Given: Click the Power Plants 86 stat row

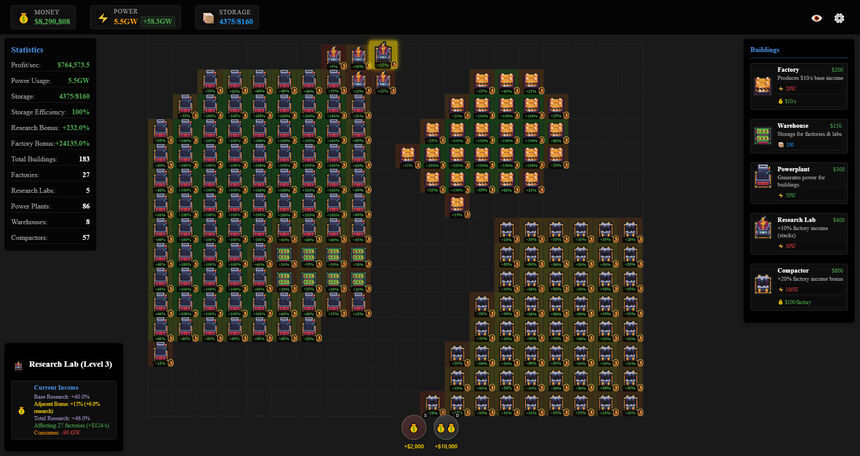Looking at the screenshot, I should tap(50, 206).
